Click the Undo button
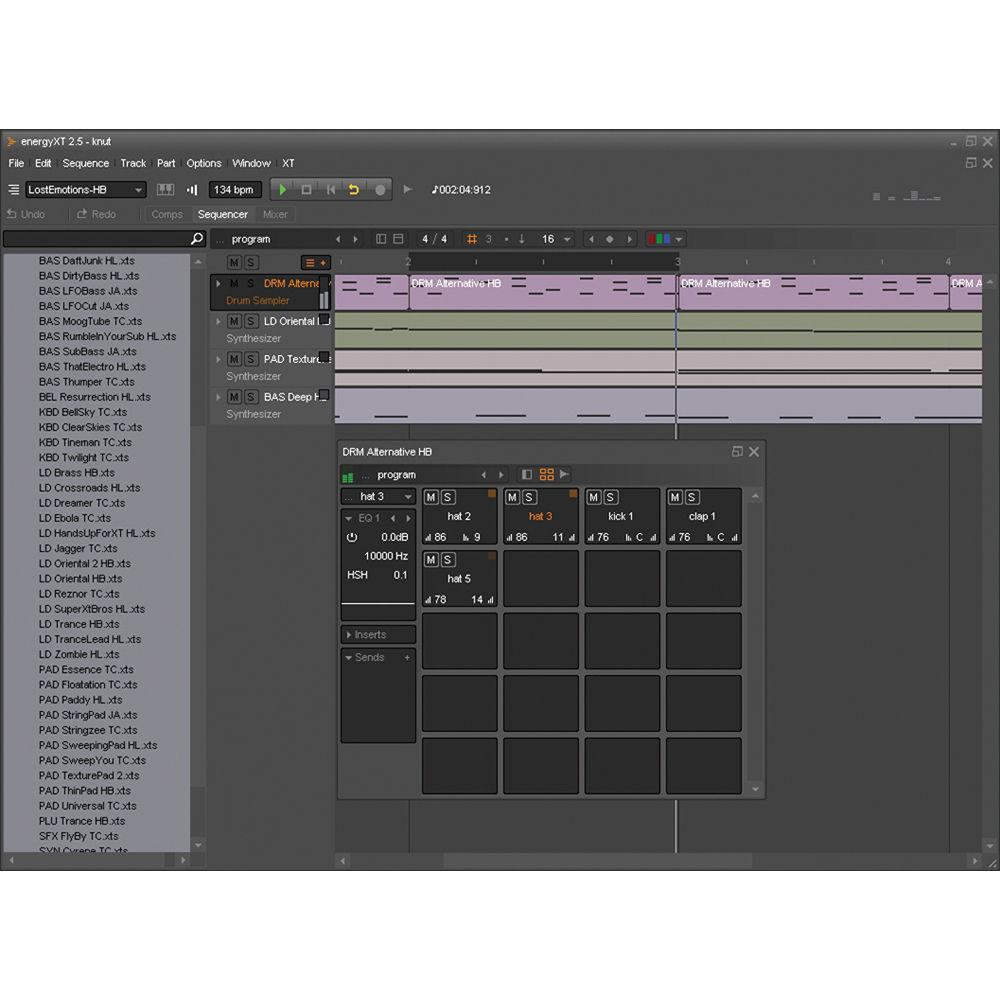 26,214
